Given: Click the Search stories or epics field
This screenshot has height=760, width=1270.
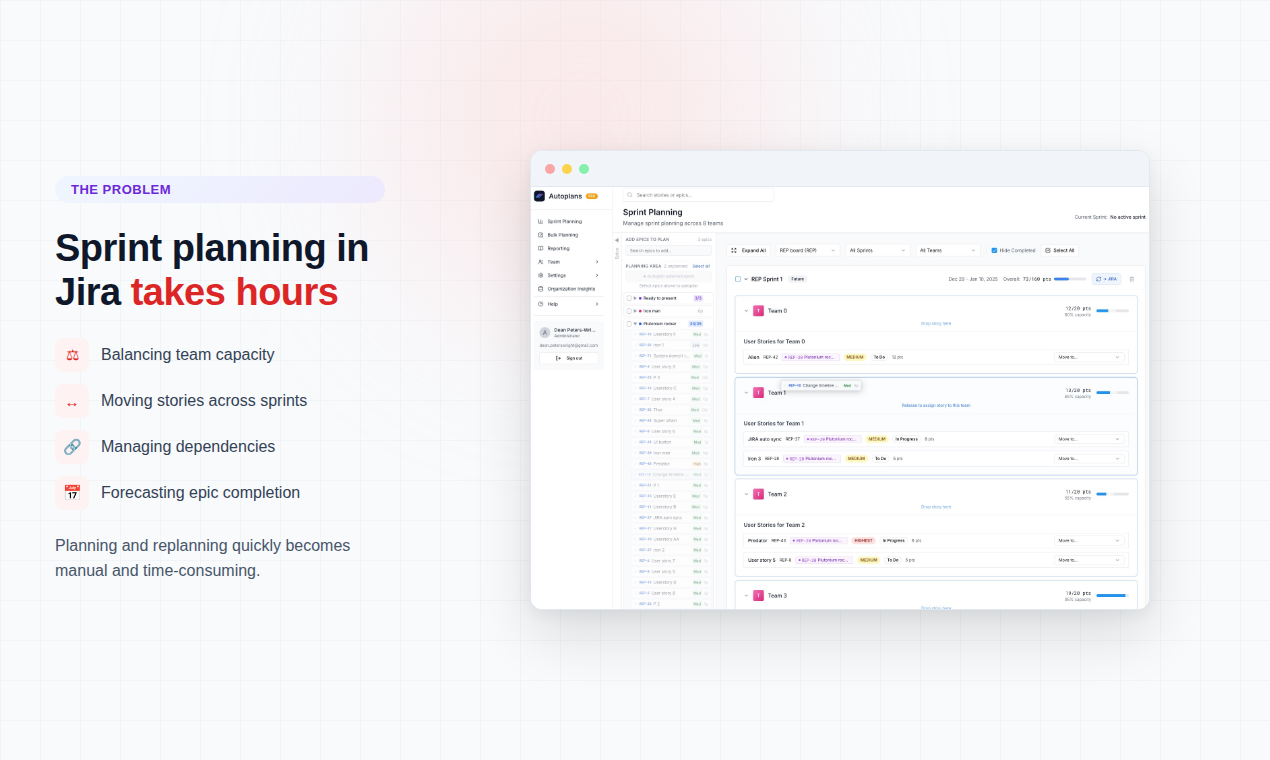Looking at the screenshot, I should coord(698,195).
